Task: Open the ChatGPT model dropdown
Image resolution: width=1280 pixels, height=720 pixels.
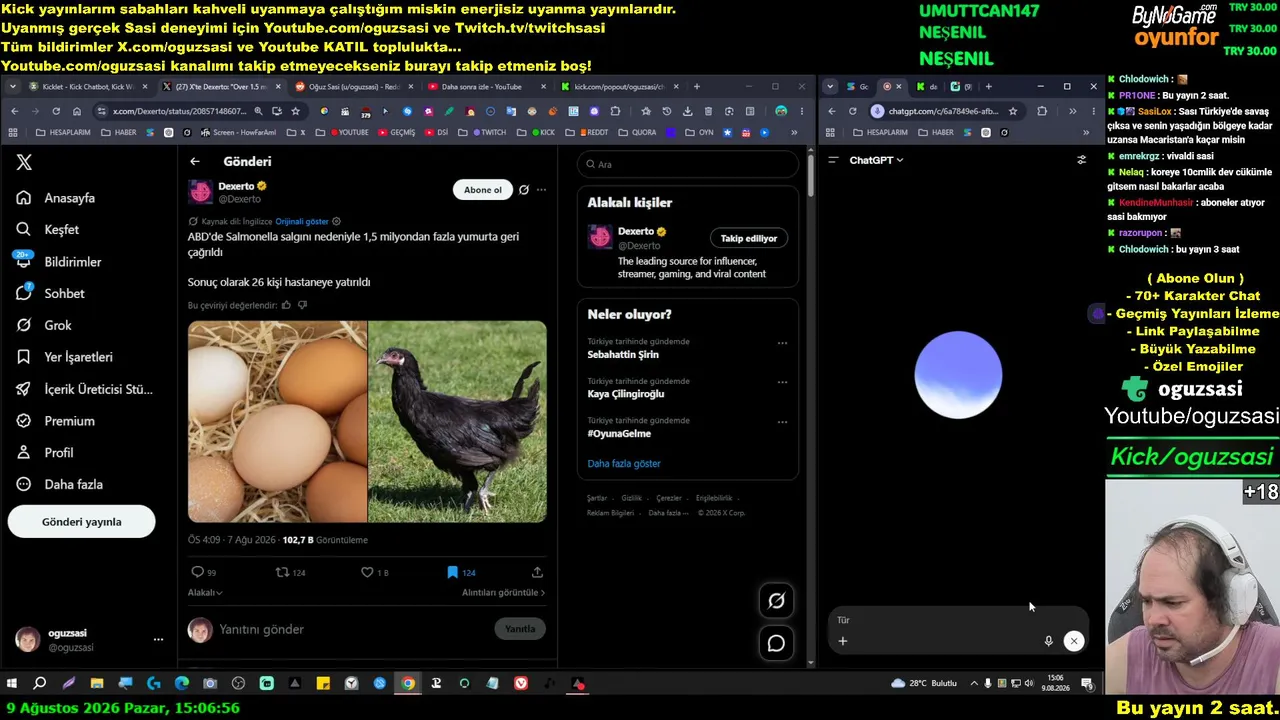Action: coord(876,160)
